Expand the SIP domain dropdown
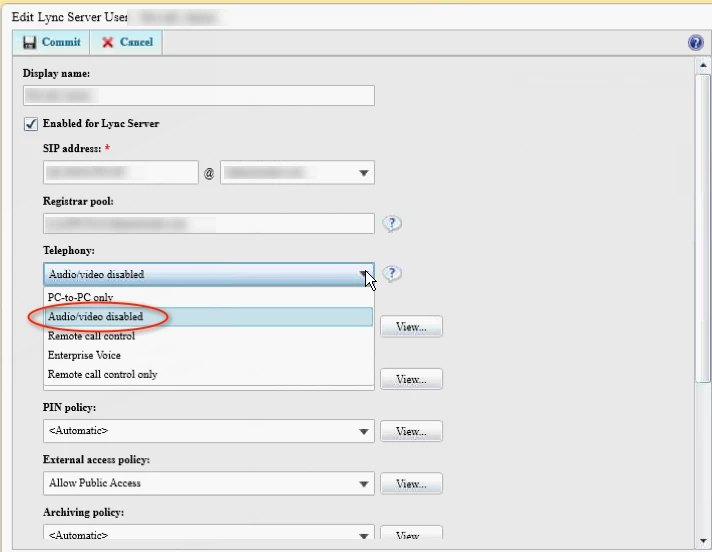This screenshot has width=712, height=552. point(363,173)
